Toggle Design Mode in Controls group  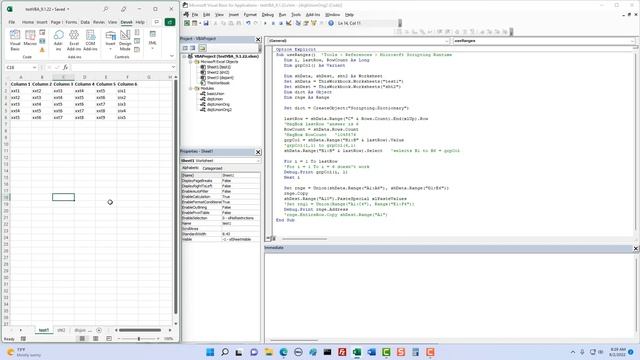pyautogui.click(x=125, y=40)
